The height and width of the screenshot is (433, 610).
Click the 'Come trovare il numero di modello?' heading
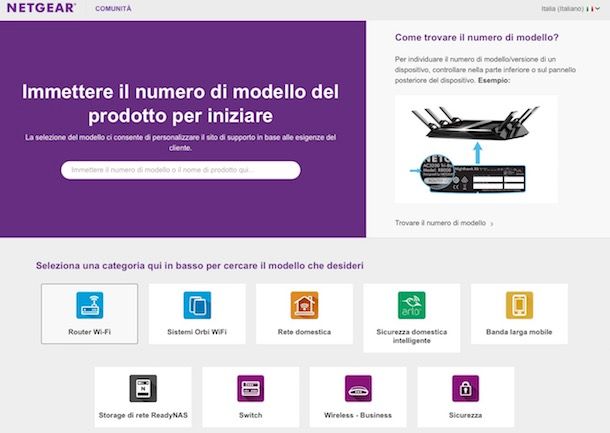pyautogui.click(x=477, y=37)
